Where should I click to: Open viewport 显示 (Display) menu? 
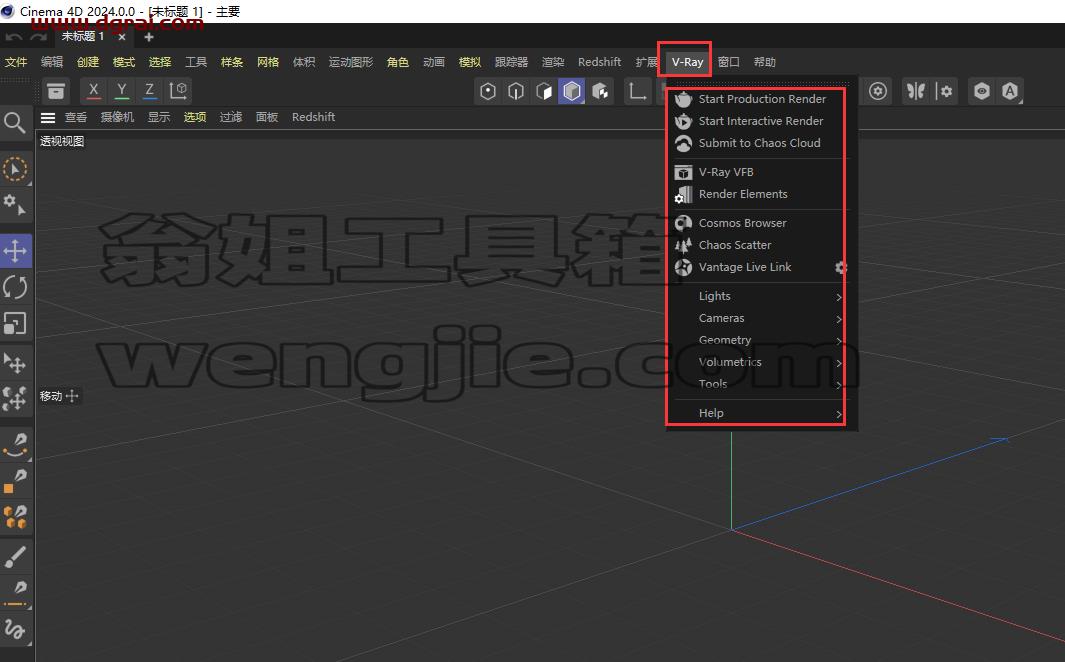pos(158,117)
